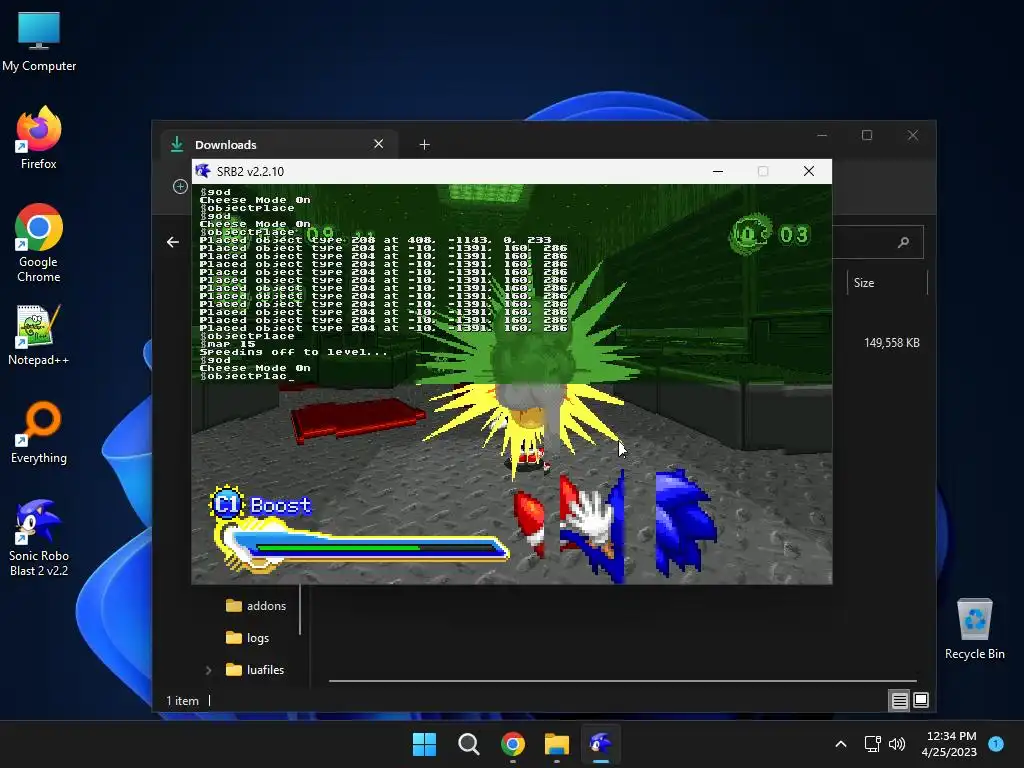Image resolution: width=1024 pixels, height=768 pixels.
Task: Open the Recycle Bin on the desktop
Action: 974,629
